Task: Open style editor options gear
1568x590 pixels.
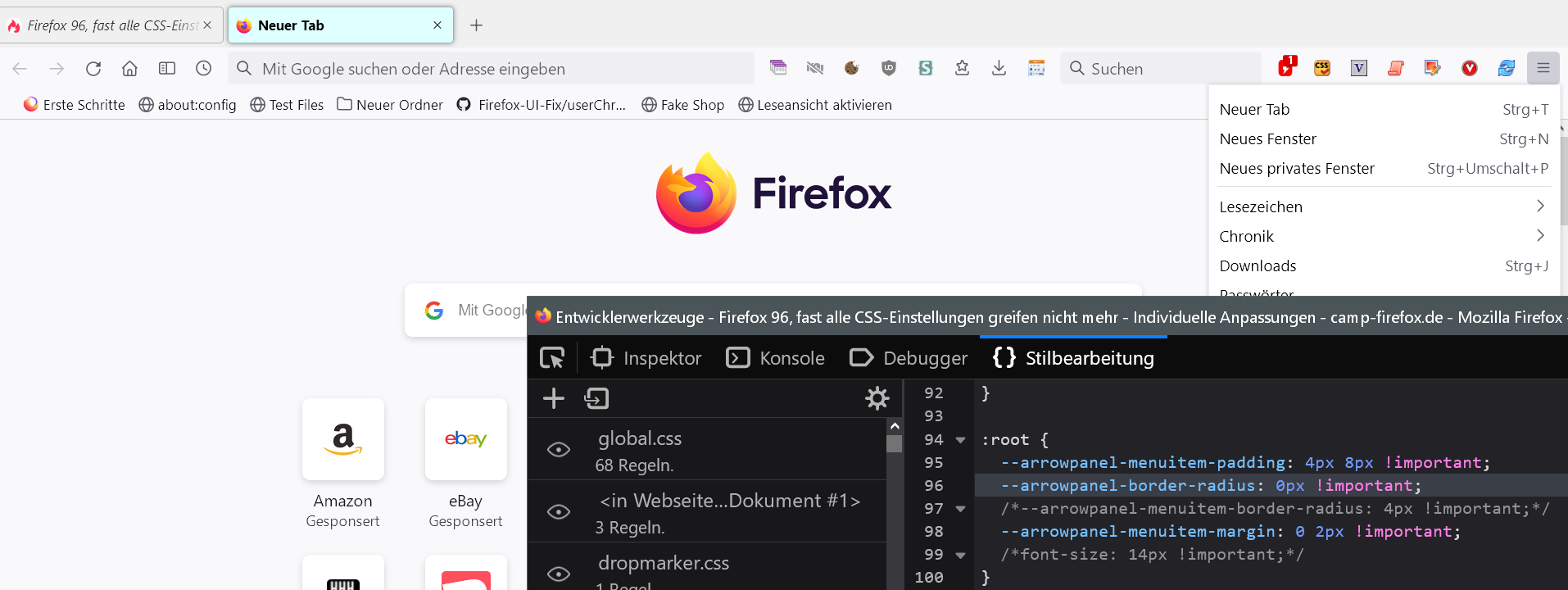Action: [x=877, y=398]
